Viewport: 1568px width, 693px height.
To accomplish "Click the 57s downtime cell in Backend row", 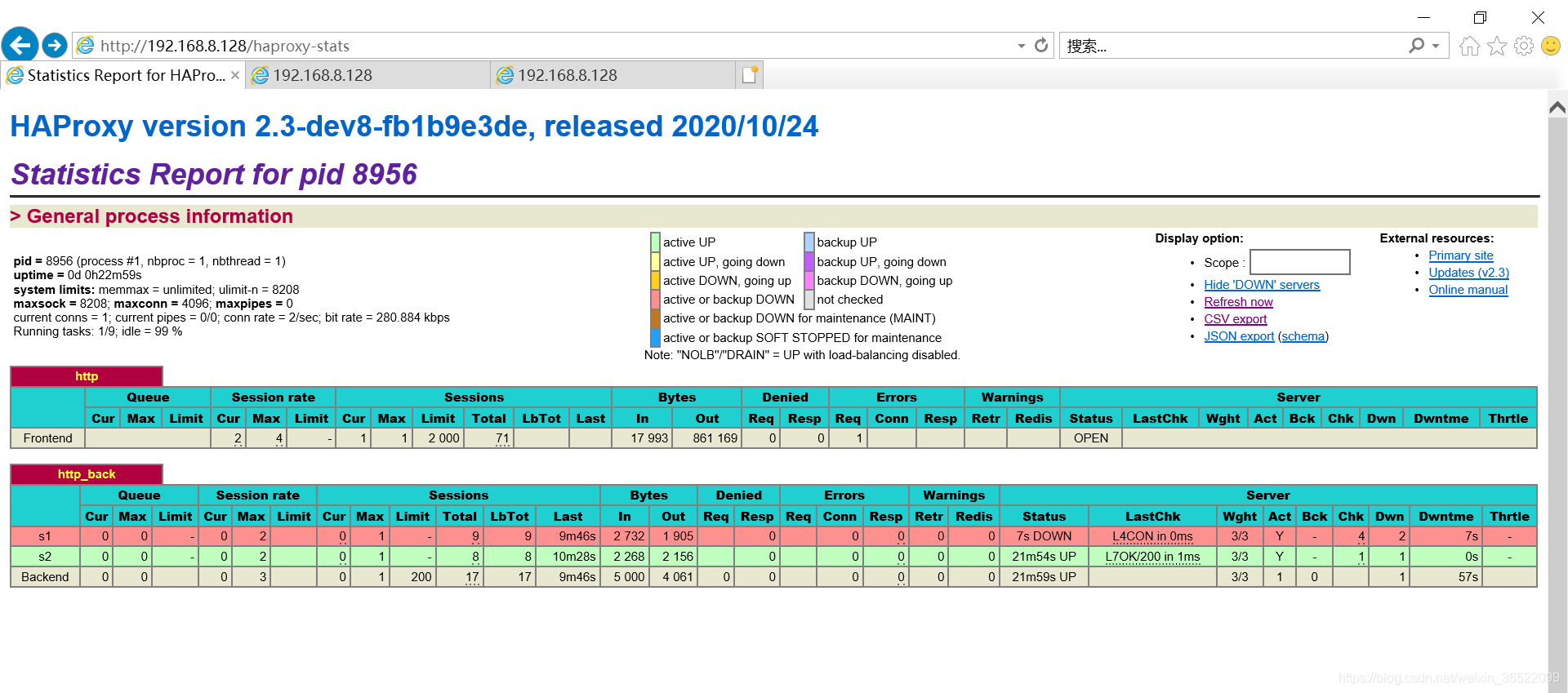I will tap(1445, 577).
